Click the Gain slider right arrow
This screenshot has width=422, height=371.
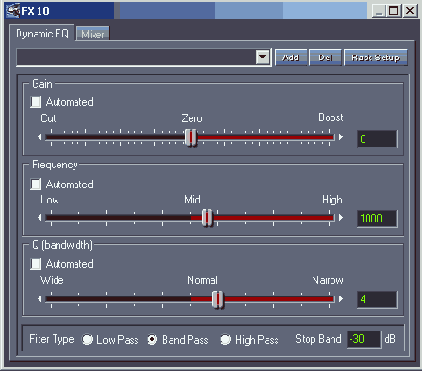(x=341, y=137)
